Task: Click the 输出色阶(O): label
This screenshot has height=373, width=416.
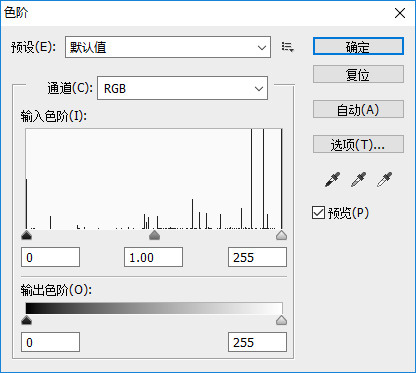Action: click(56, 290)
